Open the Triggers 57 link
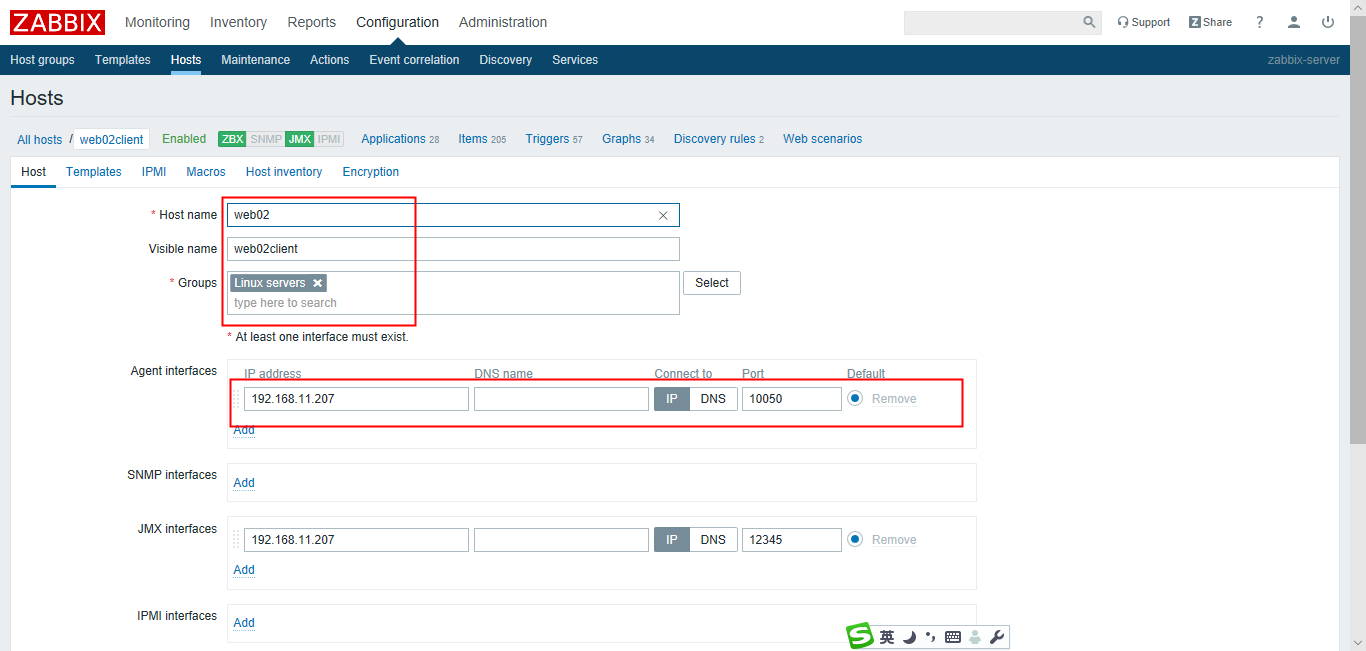Image resolution: width=1366 pixels, height=651 pixels. tap(554, 139)
